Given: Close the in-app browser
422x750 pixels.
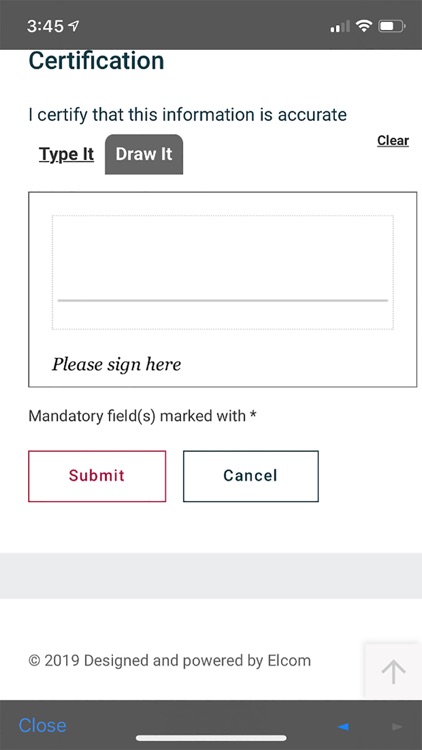Looking at the screenshot, I should 42,725.
